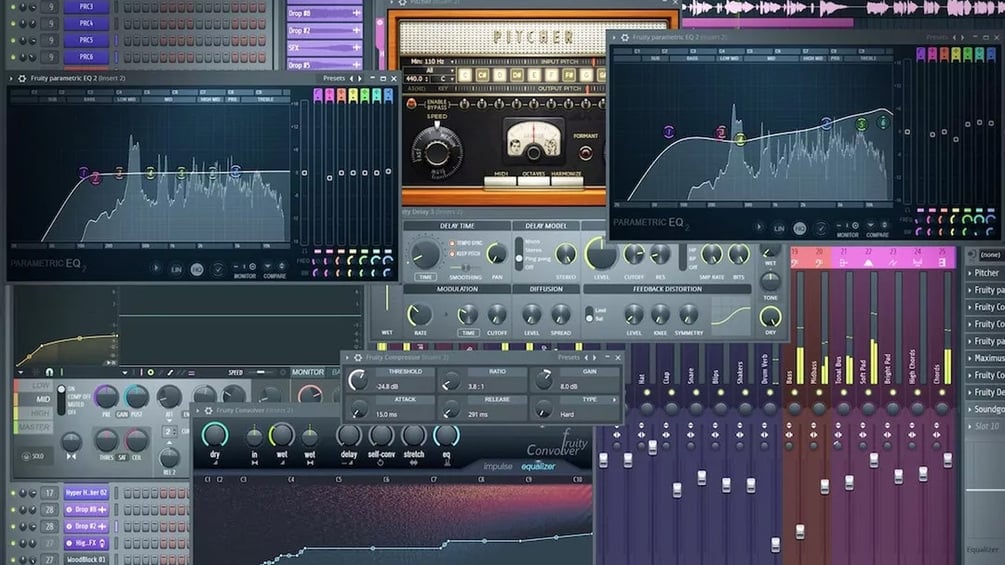Mute the Hat mixer track LED

point(647,392)
